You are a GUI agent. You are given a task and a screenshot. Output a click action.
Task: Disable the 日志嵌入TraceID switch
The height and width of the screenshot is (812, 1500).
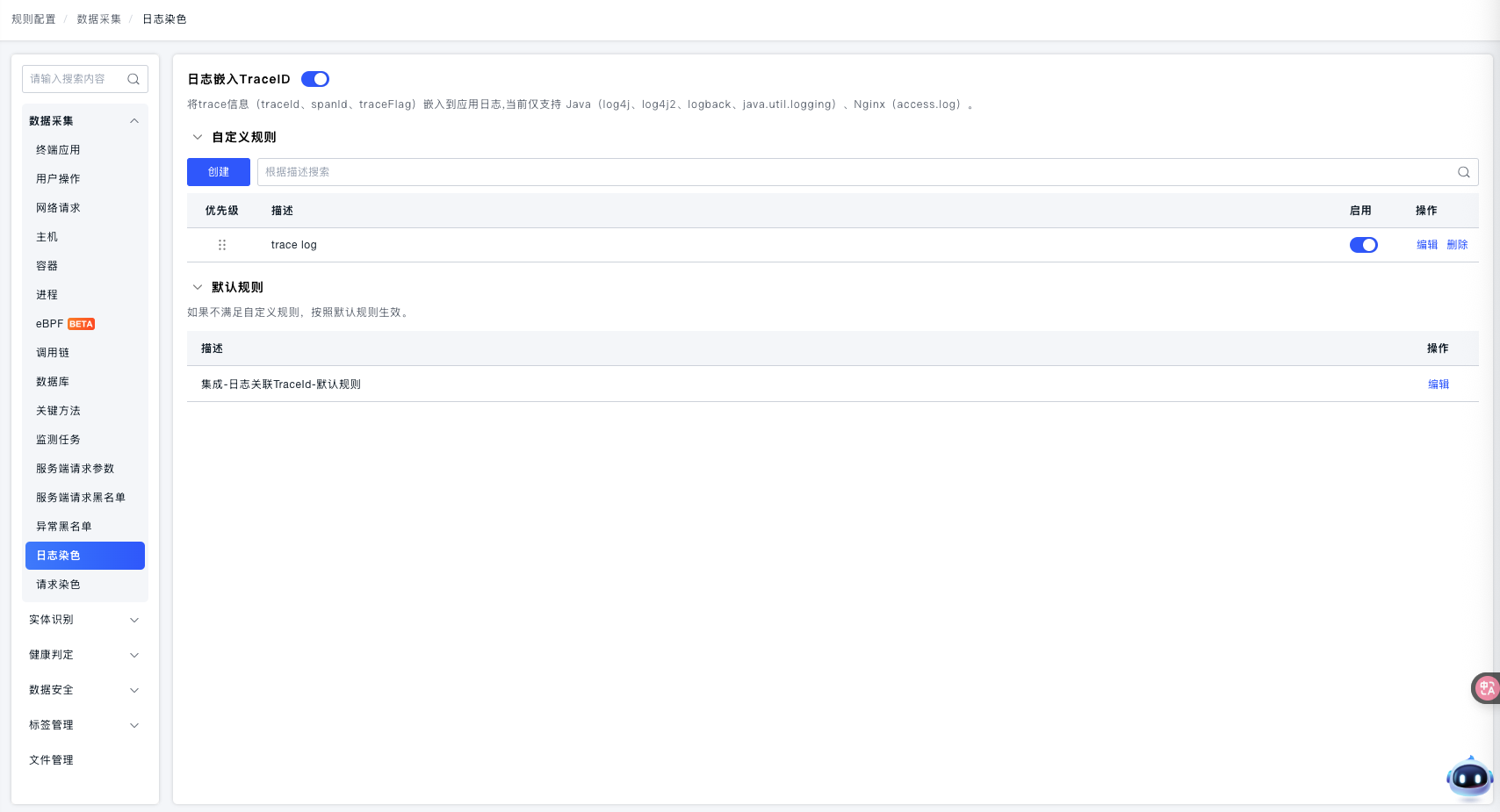315,79
